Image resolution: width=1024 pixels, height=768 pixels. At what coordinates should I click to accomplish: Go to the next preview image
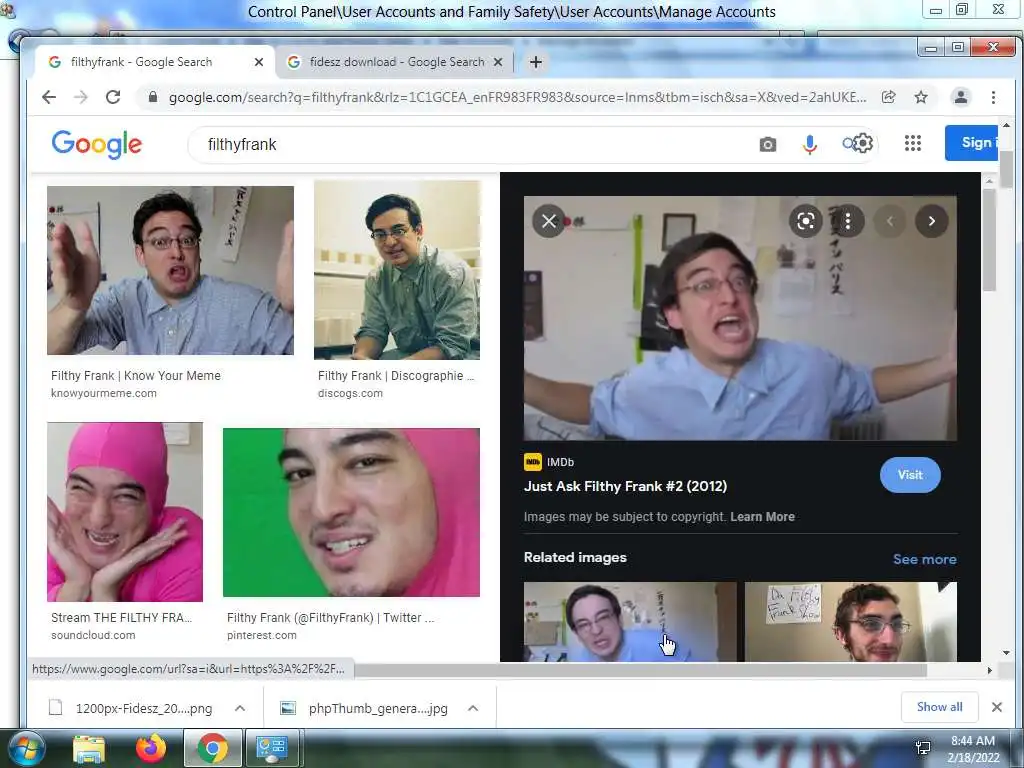[x=932, y=221]
